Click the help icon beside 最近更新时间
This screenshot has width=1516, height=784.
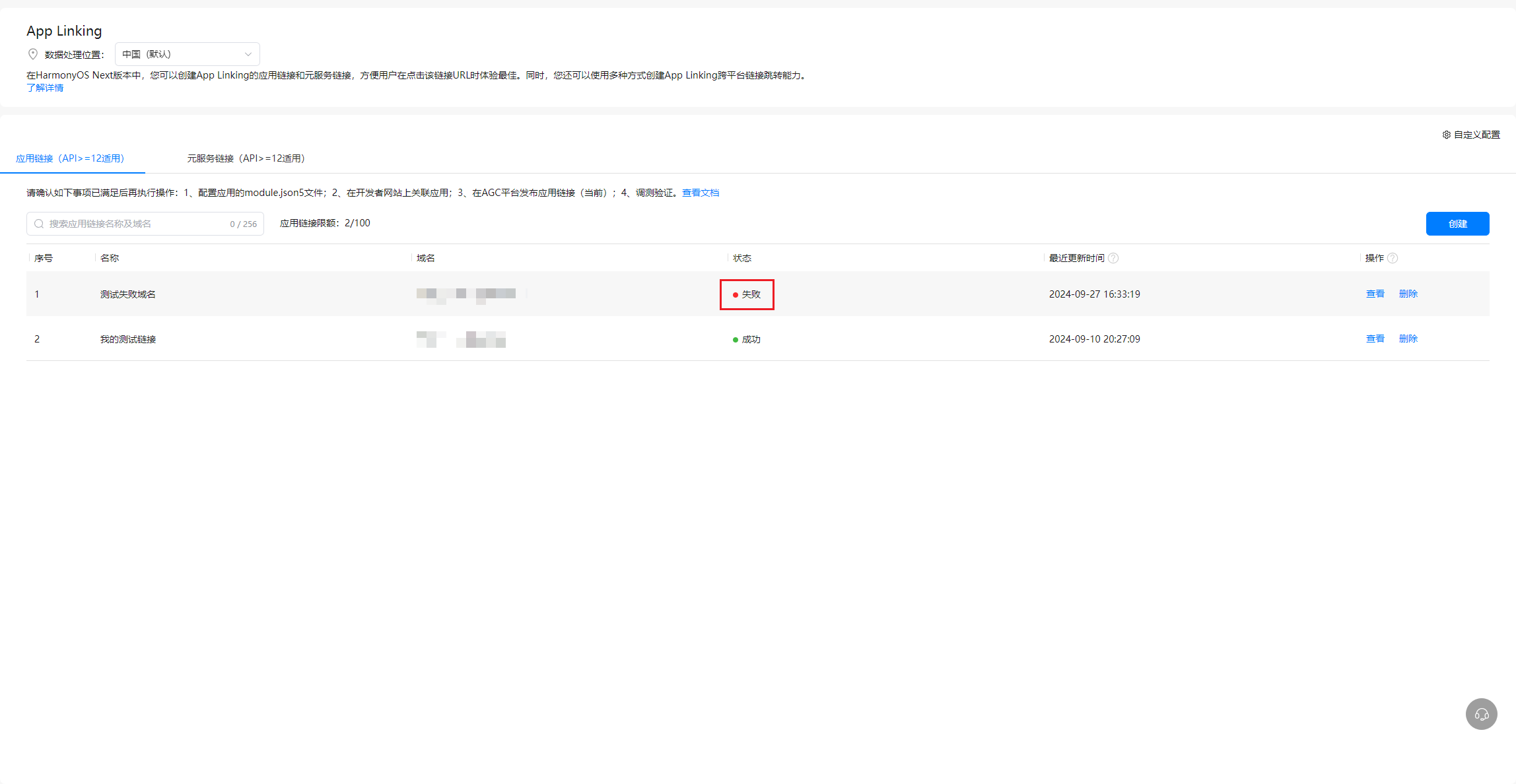click(1113, 258)
